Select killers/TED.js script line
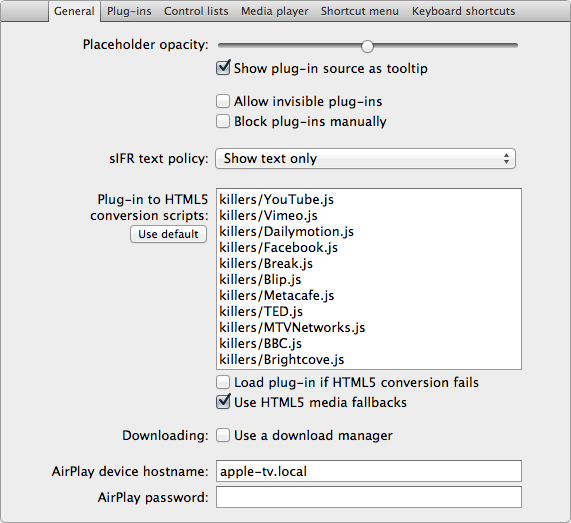This screenshot has height=523, width=571. pyautogui.click(x=261, y=312)
